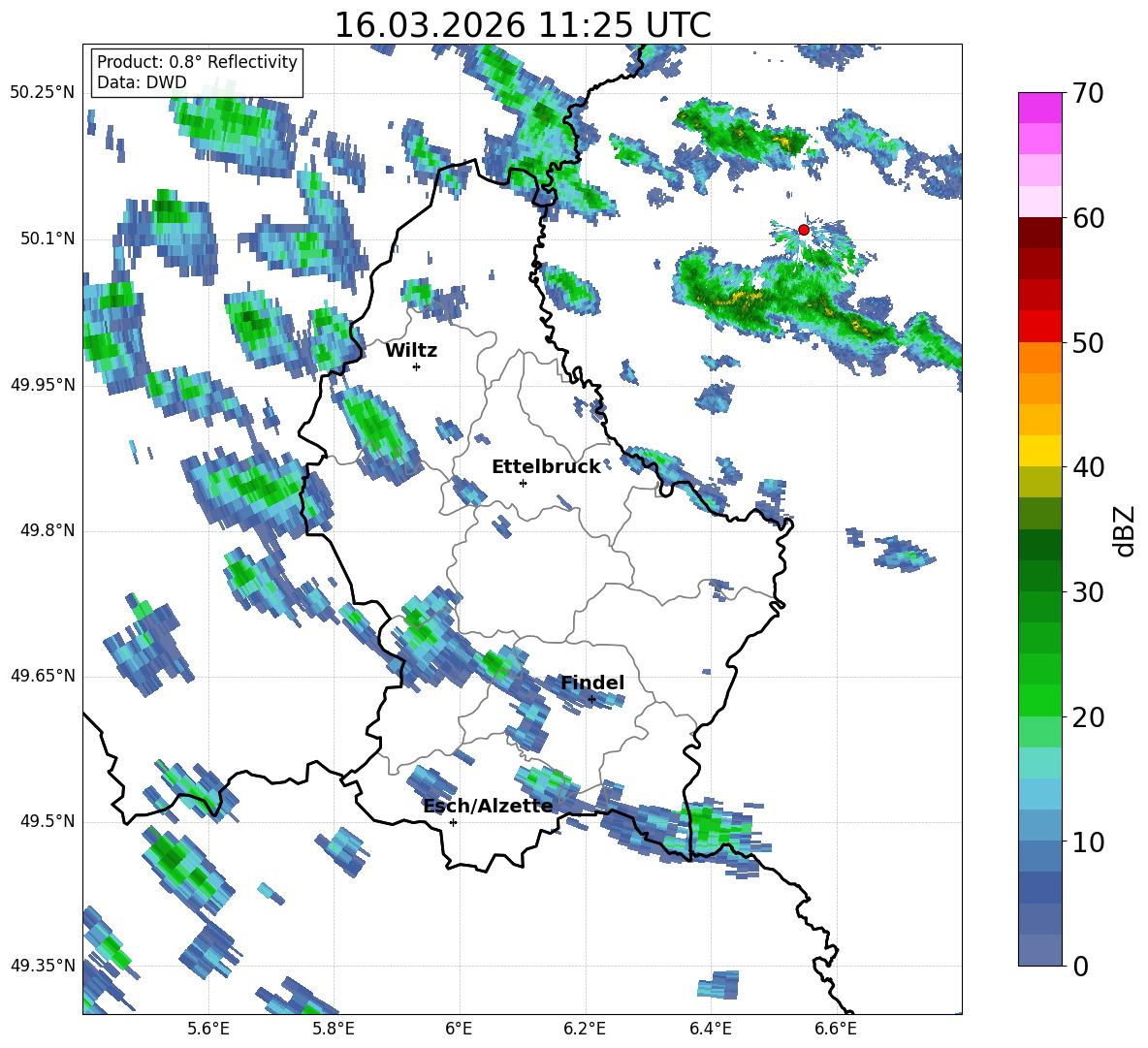Click the 30 value on the colorbar
Image resolution: width=1148 pixels, height=1048 pixels.
1088,592
